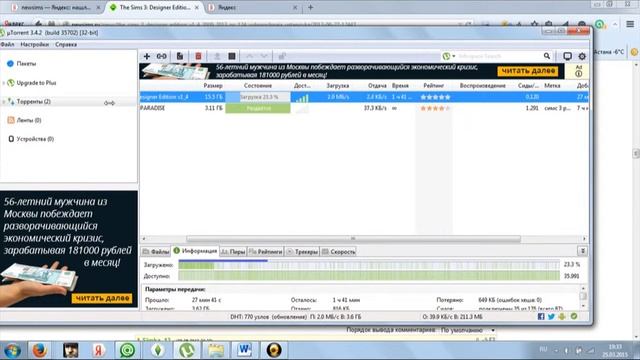This screenshot has width=640, height=360.
Task: Sort by Отдача column header
Action: click(377, 86)
